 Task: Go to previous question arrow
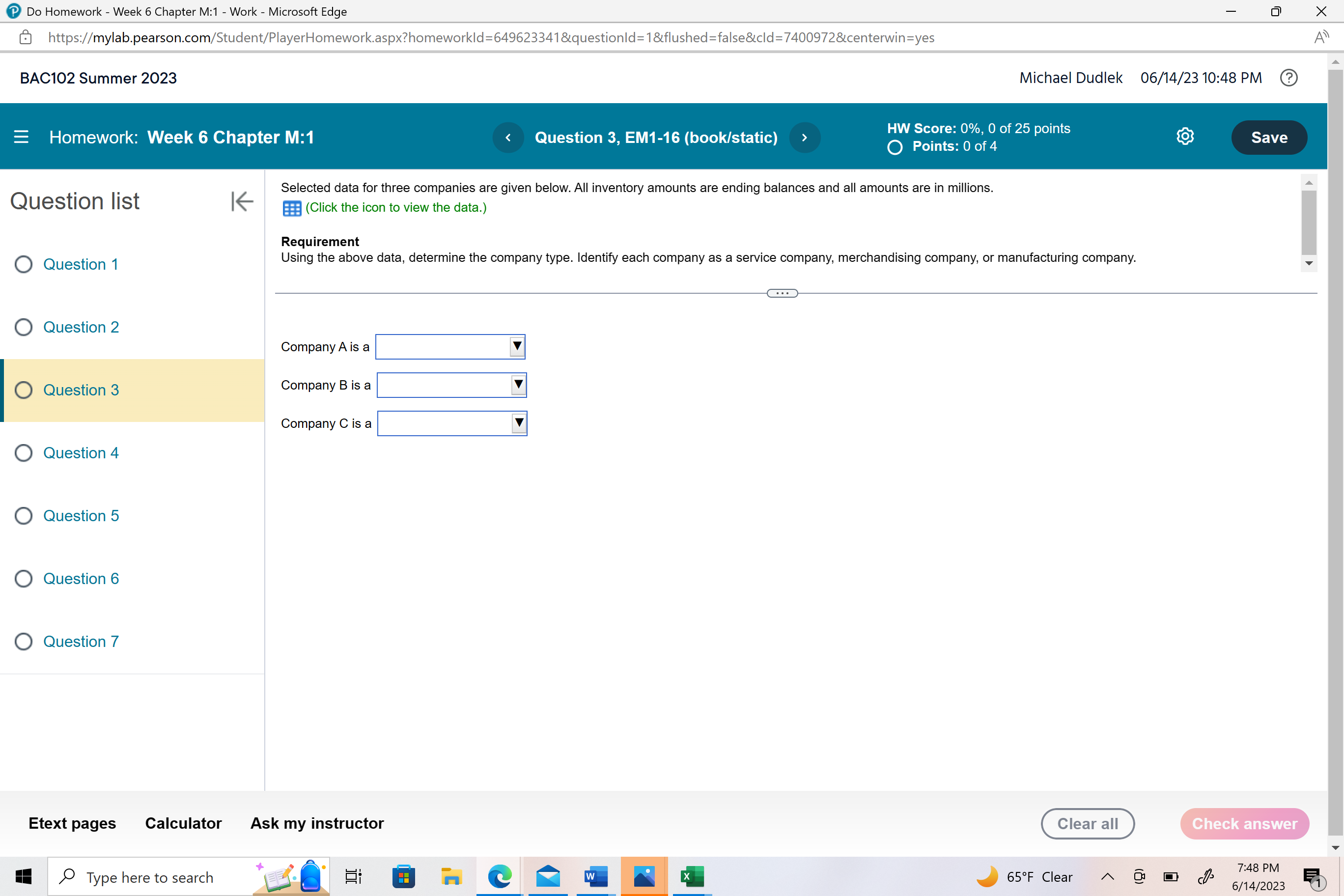(508, 137)
